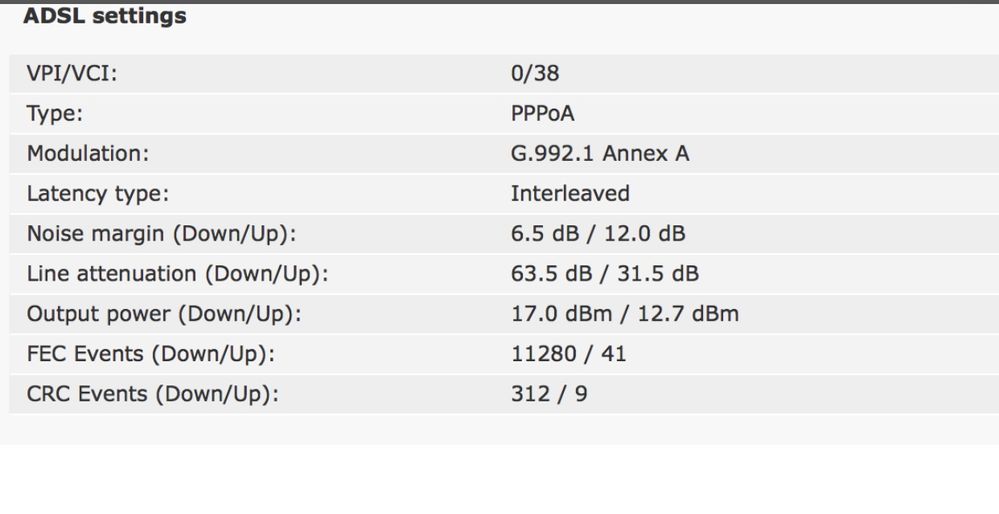The height and width of the screenshot is (514, 999).
Task: Select the Latency type label
Action: pos(97,194)
